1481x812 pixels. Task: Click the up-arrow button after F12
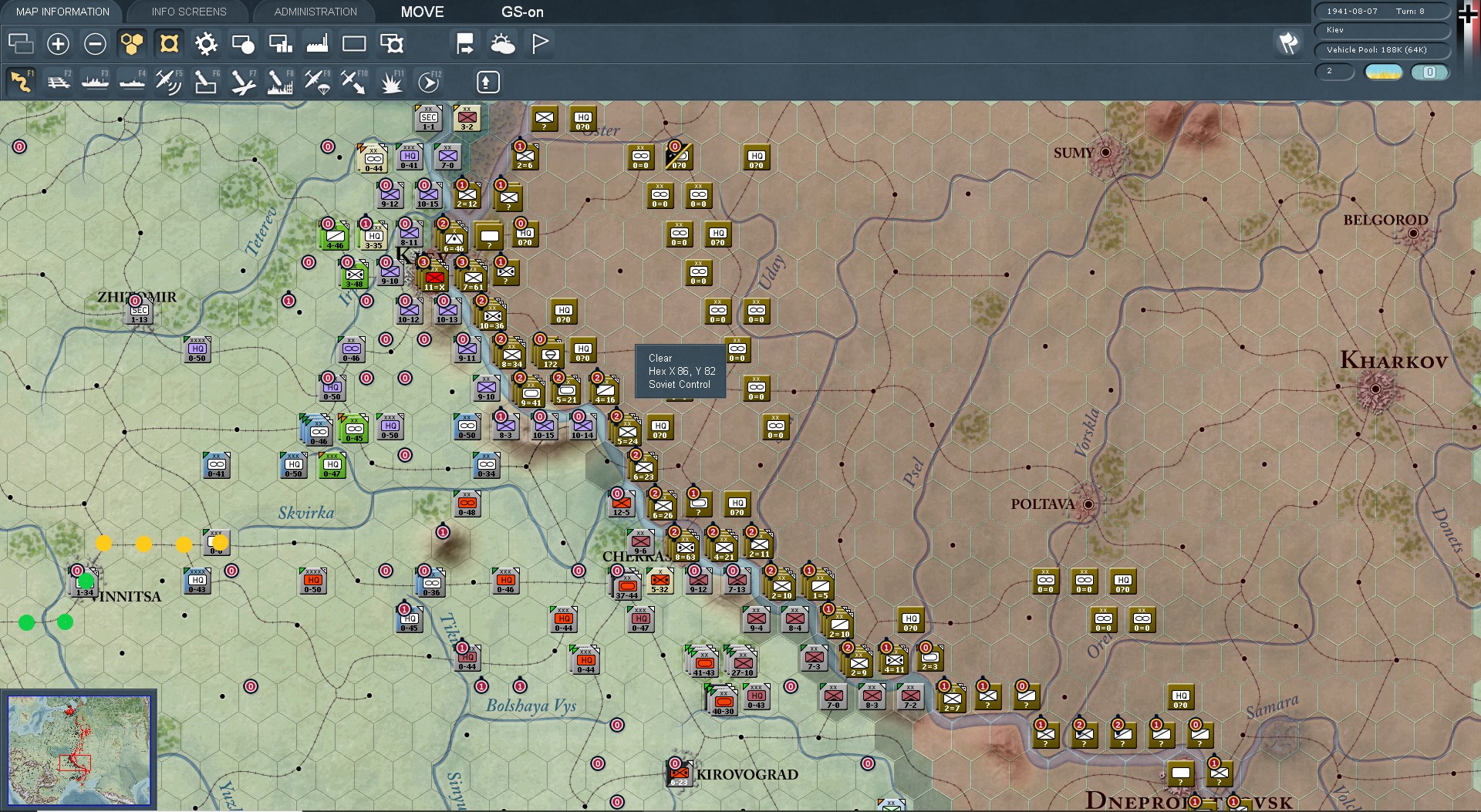tap(488, 82)
